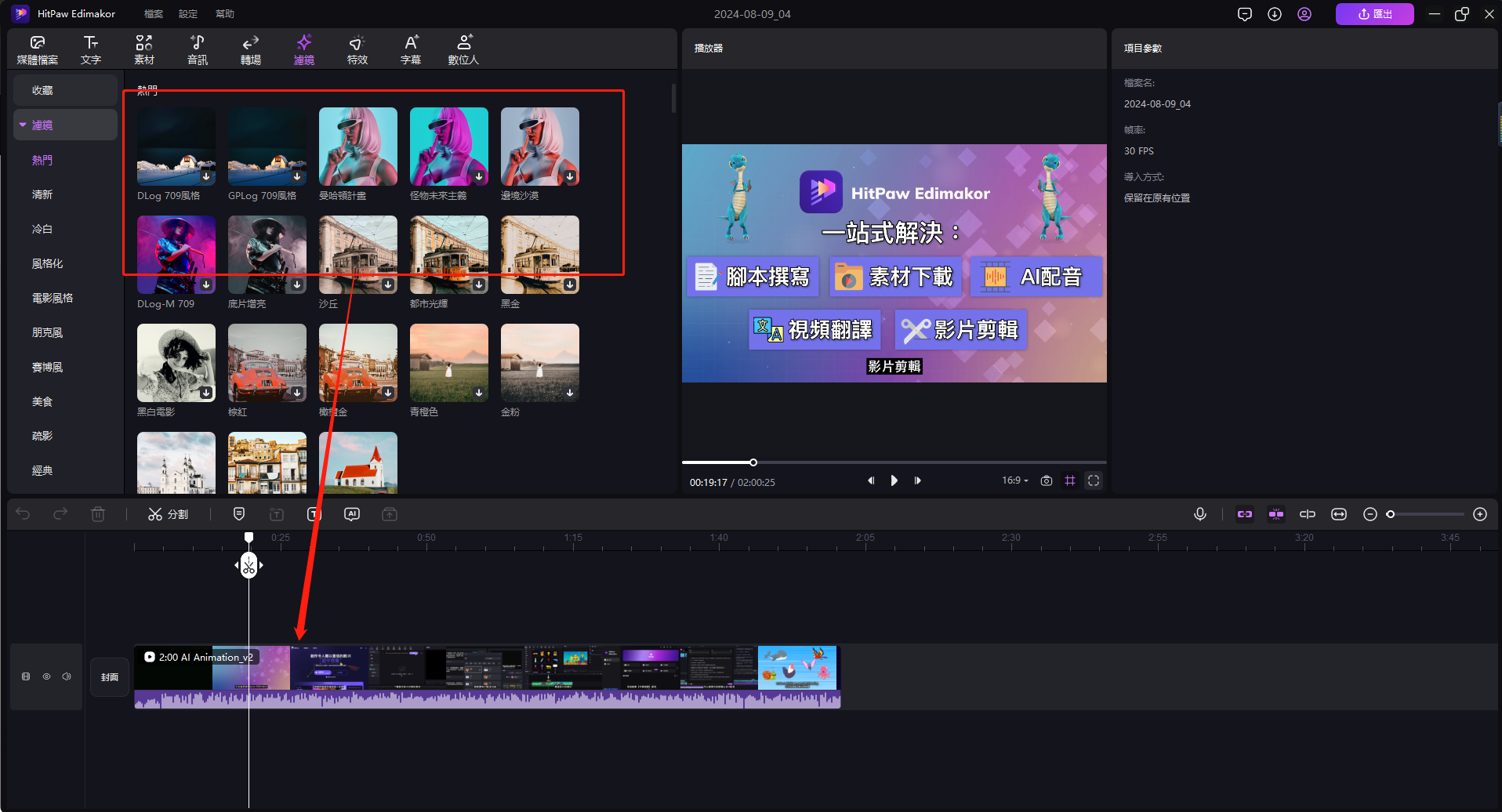The height and width of the screenshot is (812, 1502).
Task: Download the 怪物未來主義 filter
Action: point(479,176)
